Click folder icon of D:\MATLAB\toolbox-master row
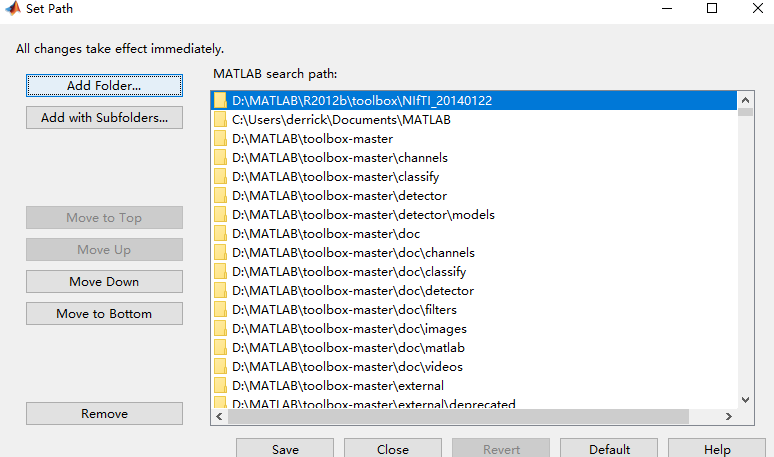 220,139
